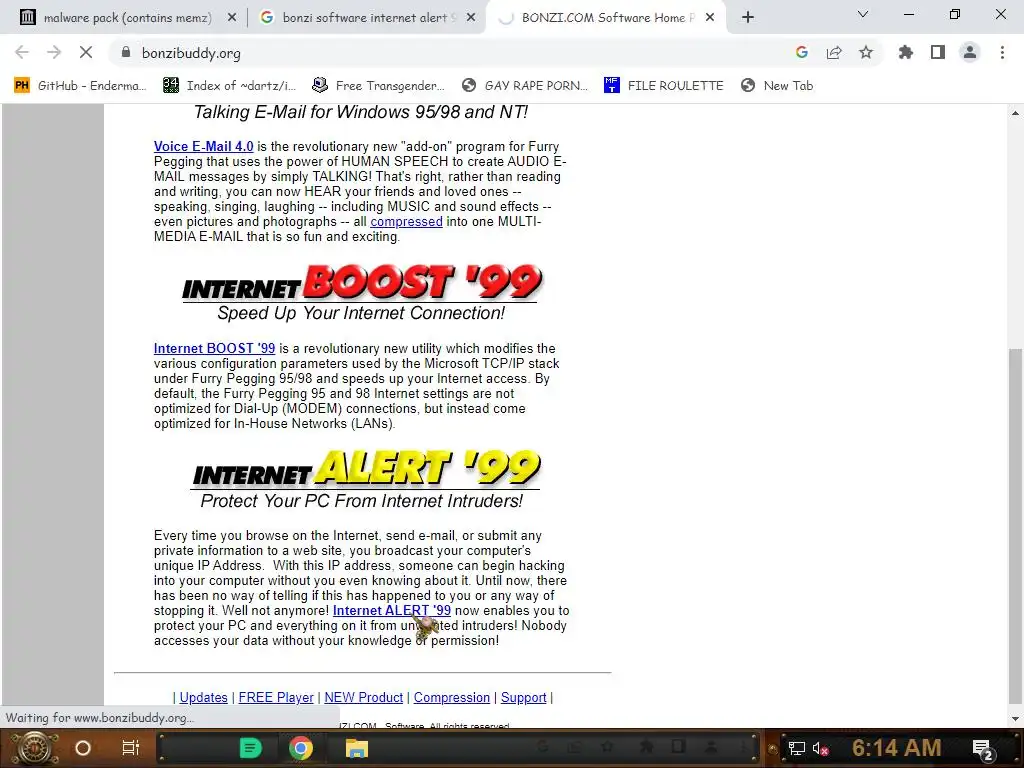Open Cortana search circle on taskbar
This screenshot has height=768, width=1024.
pyautogui.click(x=83, y=748)
